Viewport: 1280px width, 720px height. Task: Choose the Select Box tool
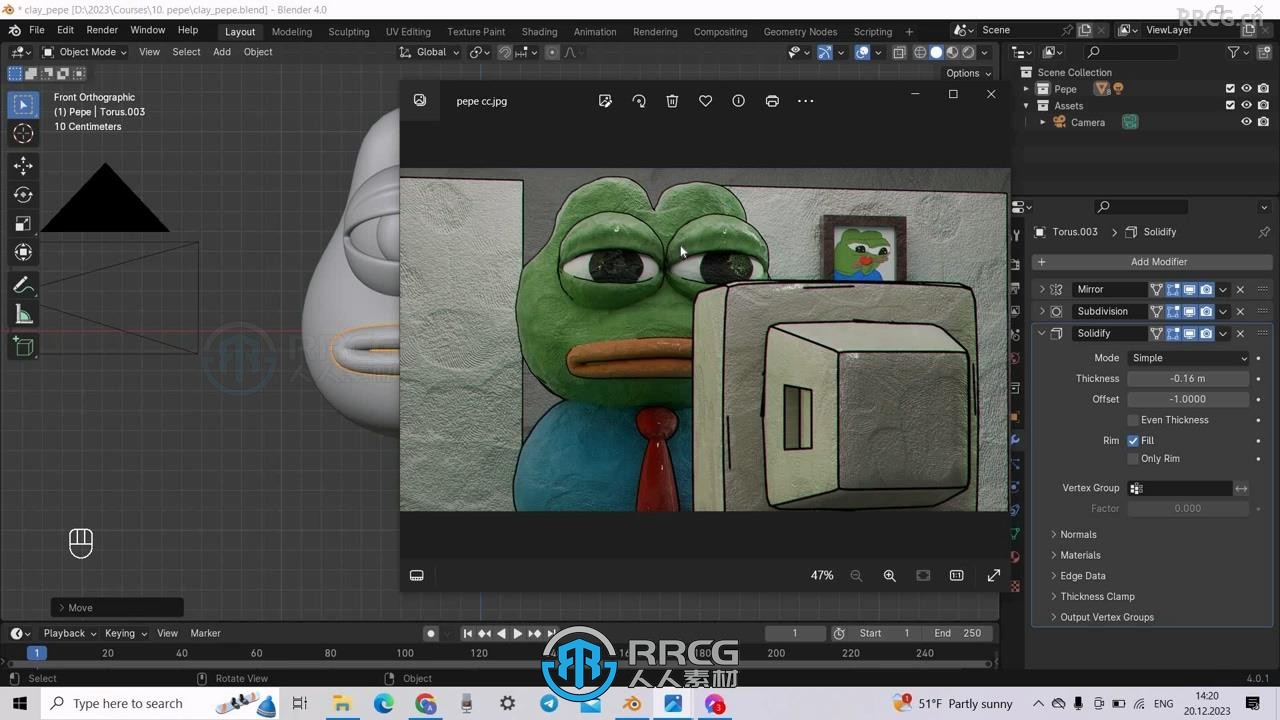(23, 104)
